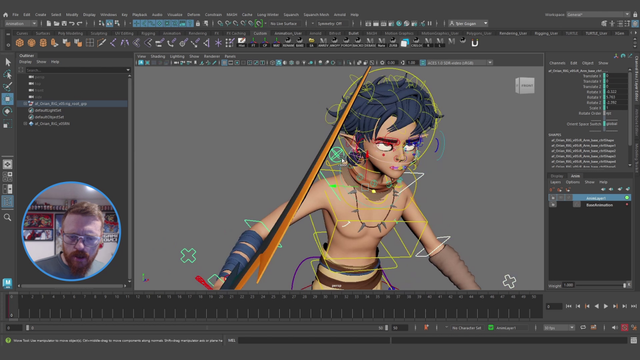Activate the Lasso select tool
The height and width of the screenshot is (360, 640).
pos(7,74)
